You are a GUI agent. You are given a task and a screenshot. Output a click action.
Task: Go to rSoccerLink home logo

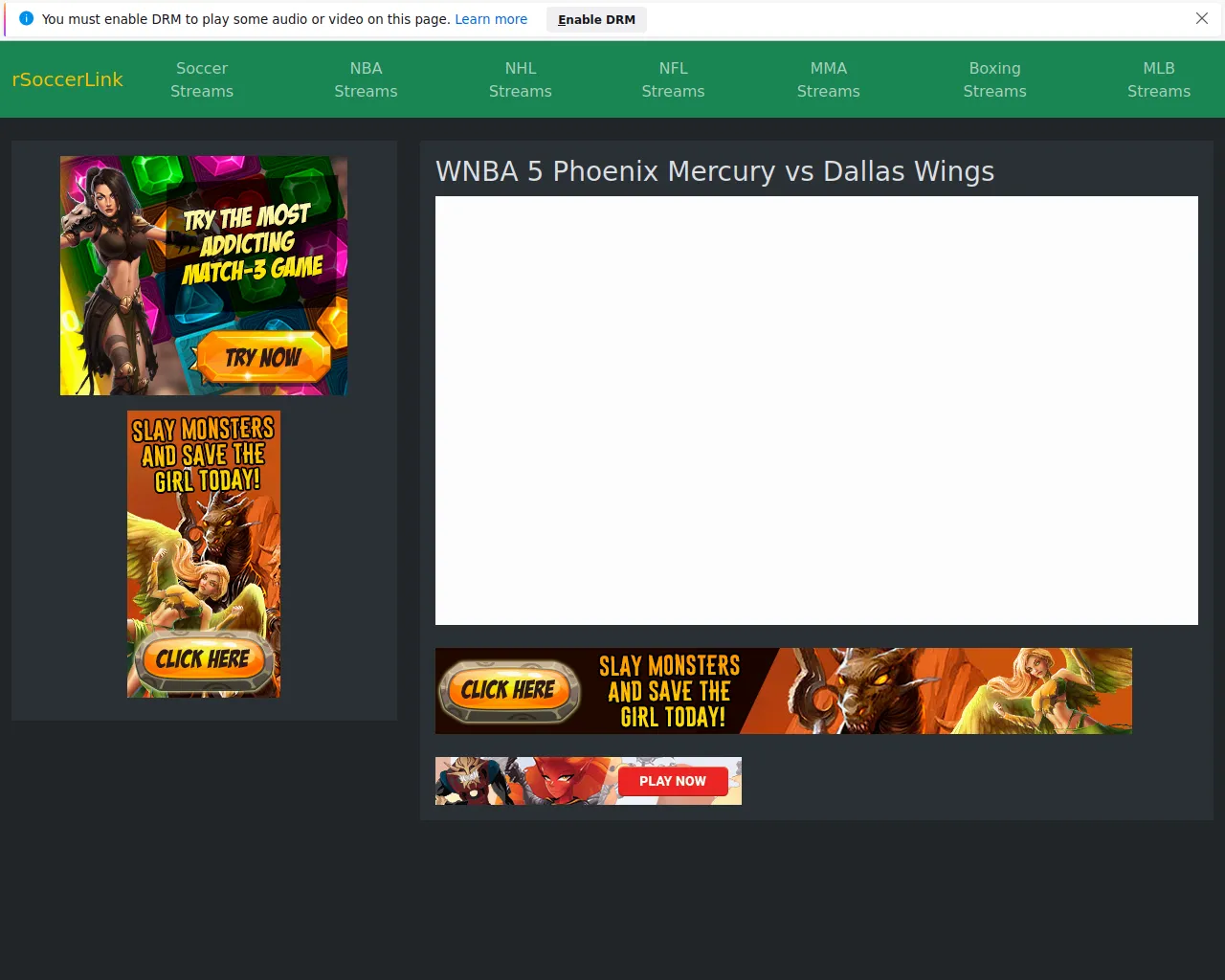coord(67,79)
